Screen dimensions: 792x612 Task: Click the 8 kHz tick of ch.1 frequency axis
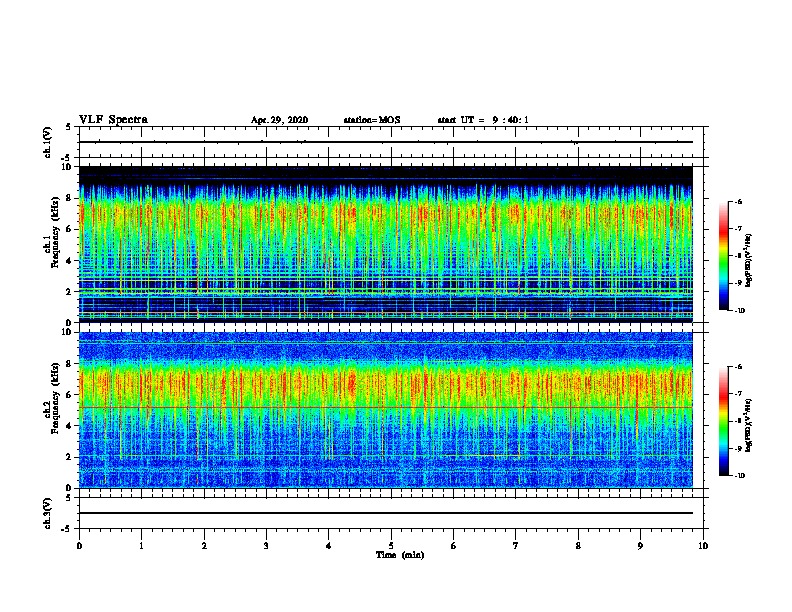point(69,198)
